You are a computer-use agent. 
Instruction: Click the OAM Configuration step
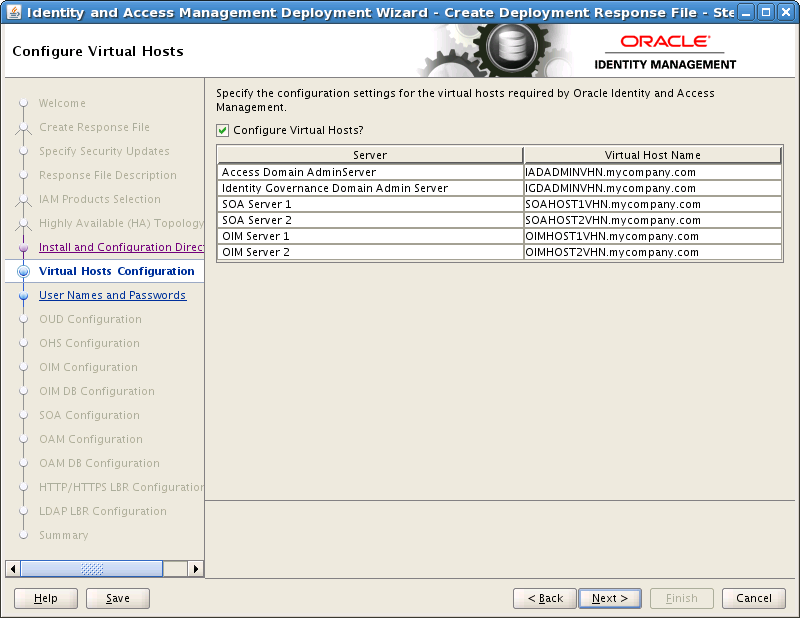[91, 439]
